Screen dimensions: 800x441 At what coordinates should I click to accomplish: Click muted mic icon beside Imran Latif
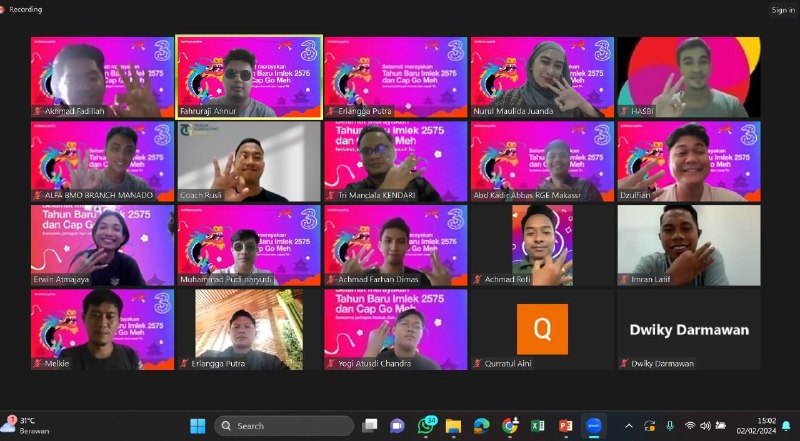624,280
